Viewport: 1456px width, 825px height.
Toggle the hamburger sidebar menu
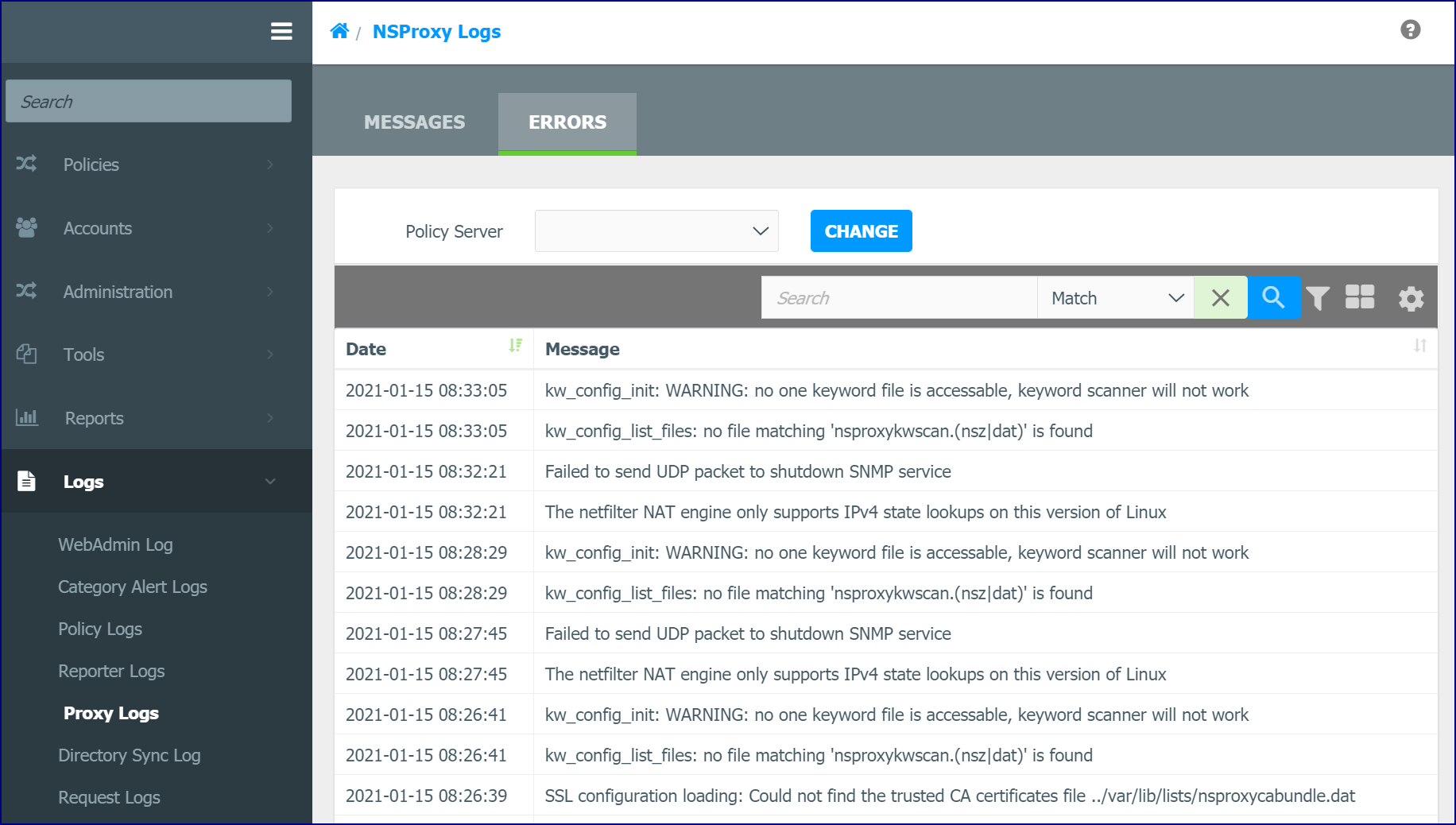click(x=281, y=32)
